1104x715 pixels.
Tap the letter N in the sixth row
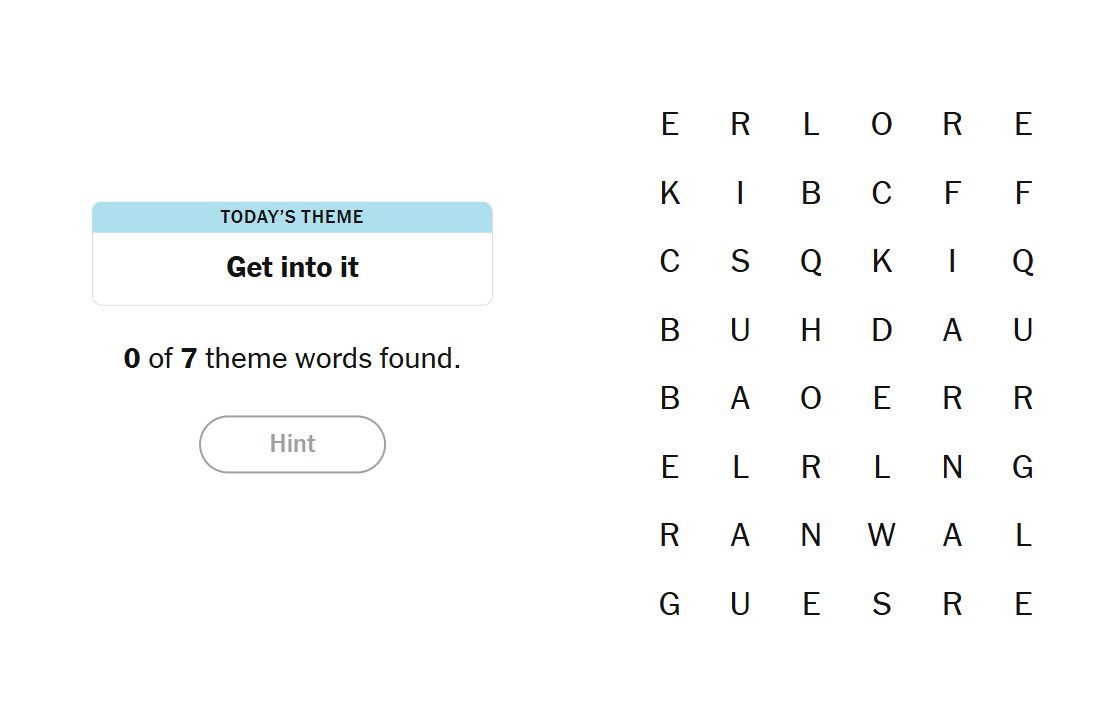(x=952, y=467)
